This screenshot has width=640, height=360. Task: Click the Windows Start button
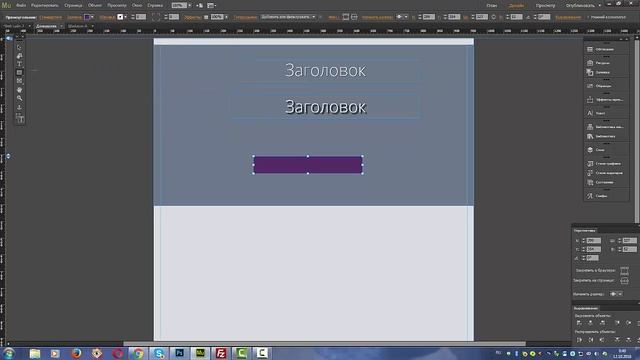click(8, 353)
